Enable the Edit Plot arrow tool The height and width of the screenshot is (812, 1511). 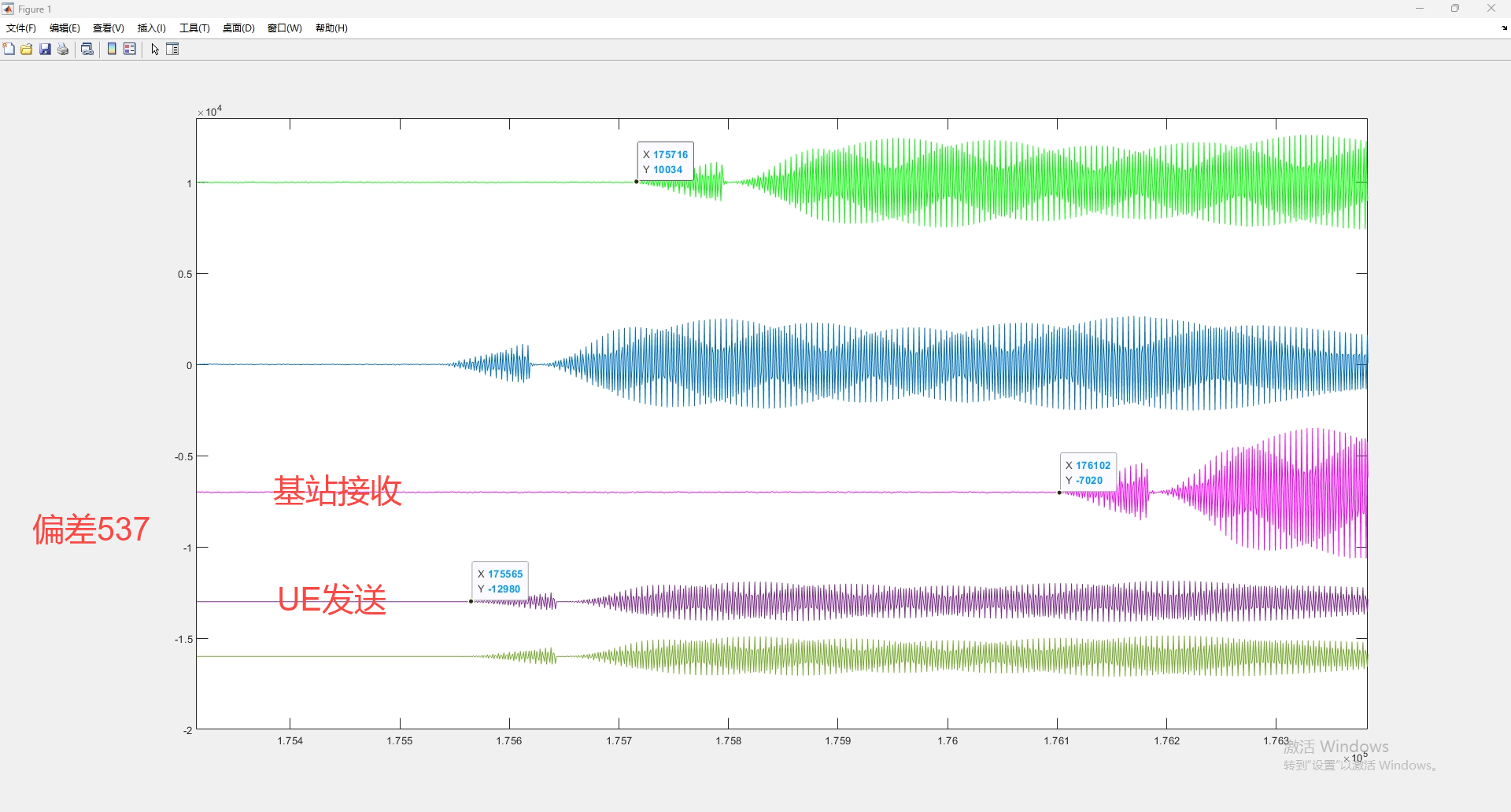click(155, 50)
